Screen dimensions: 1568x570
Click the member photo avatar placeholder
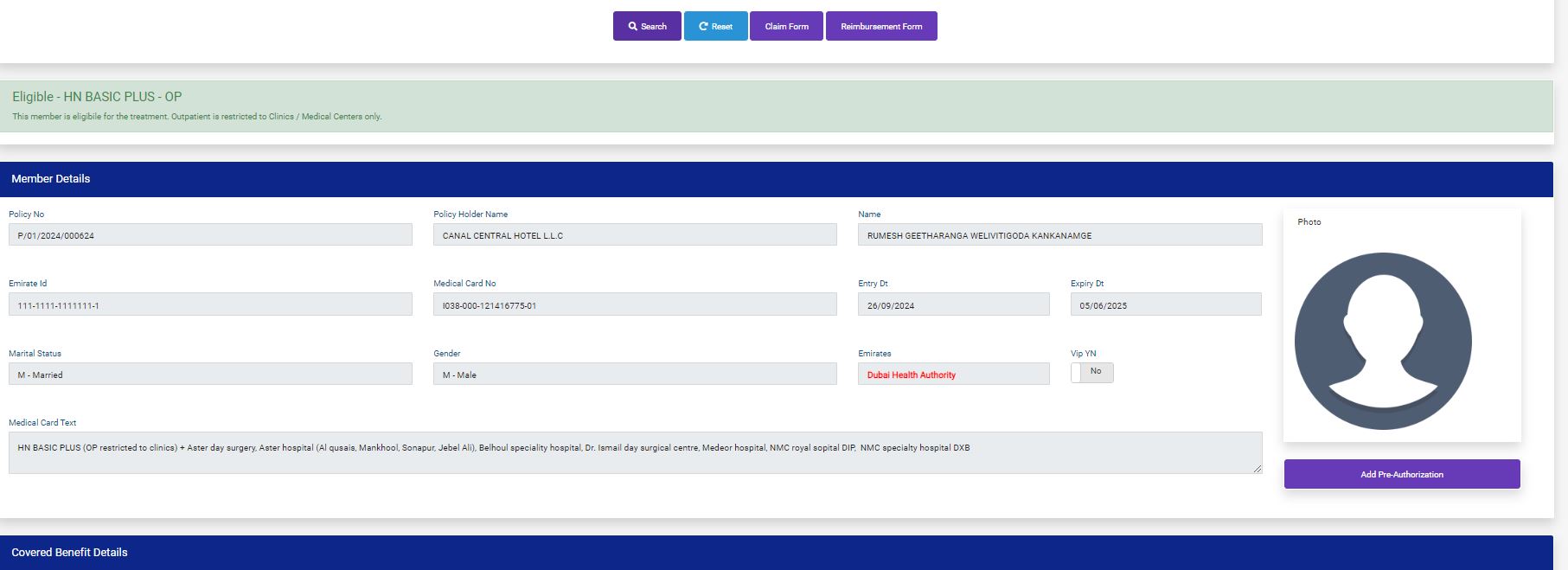(x=1382, y=341)
